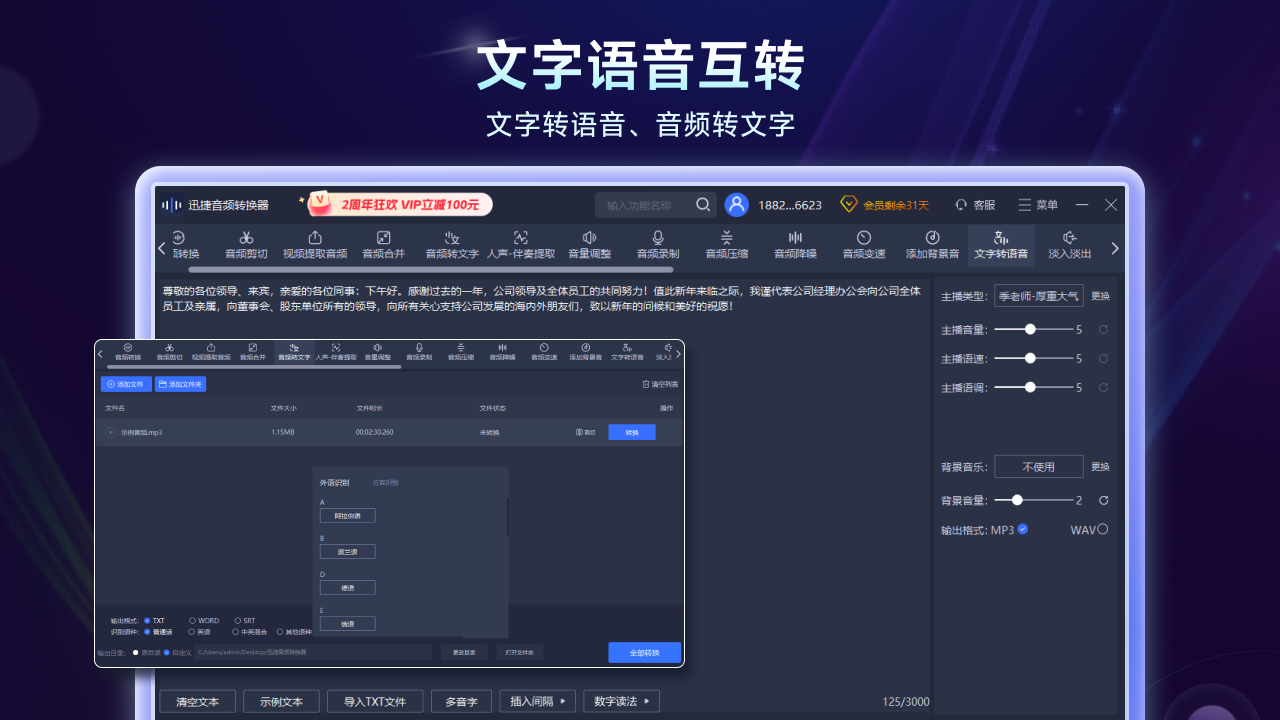Open the 音频转文字 tool
1280x720 pixels.
click(452, 247)
